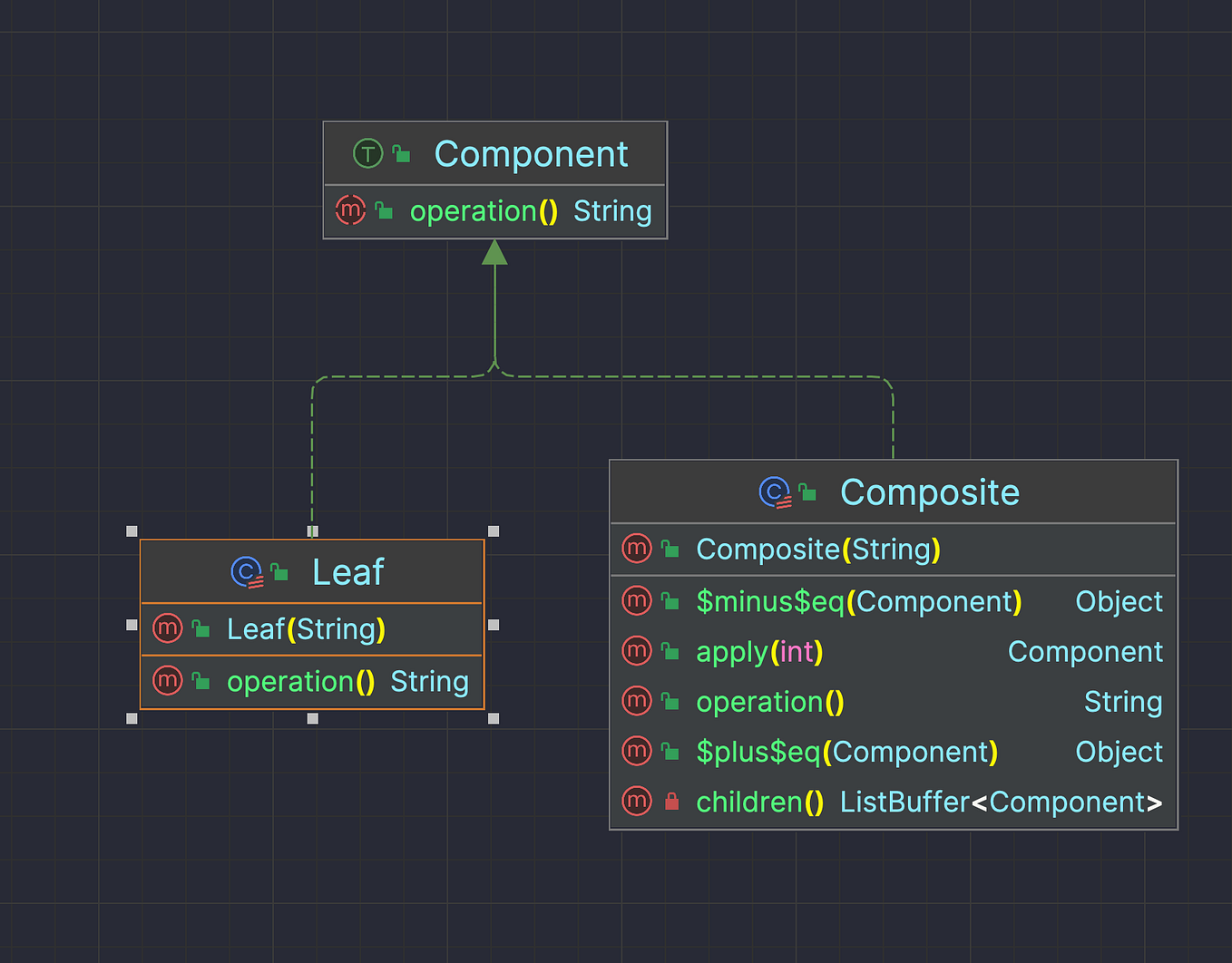This screenshot has width=1232, height=963.
Task: Toggle the green lock beside the Composite title
Action: tap(807, 492)
